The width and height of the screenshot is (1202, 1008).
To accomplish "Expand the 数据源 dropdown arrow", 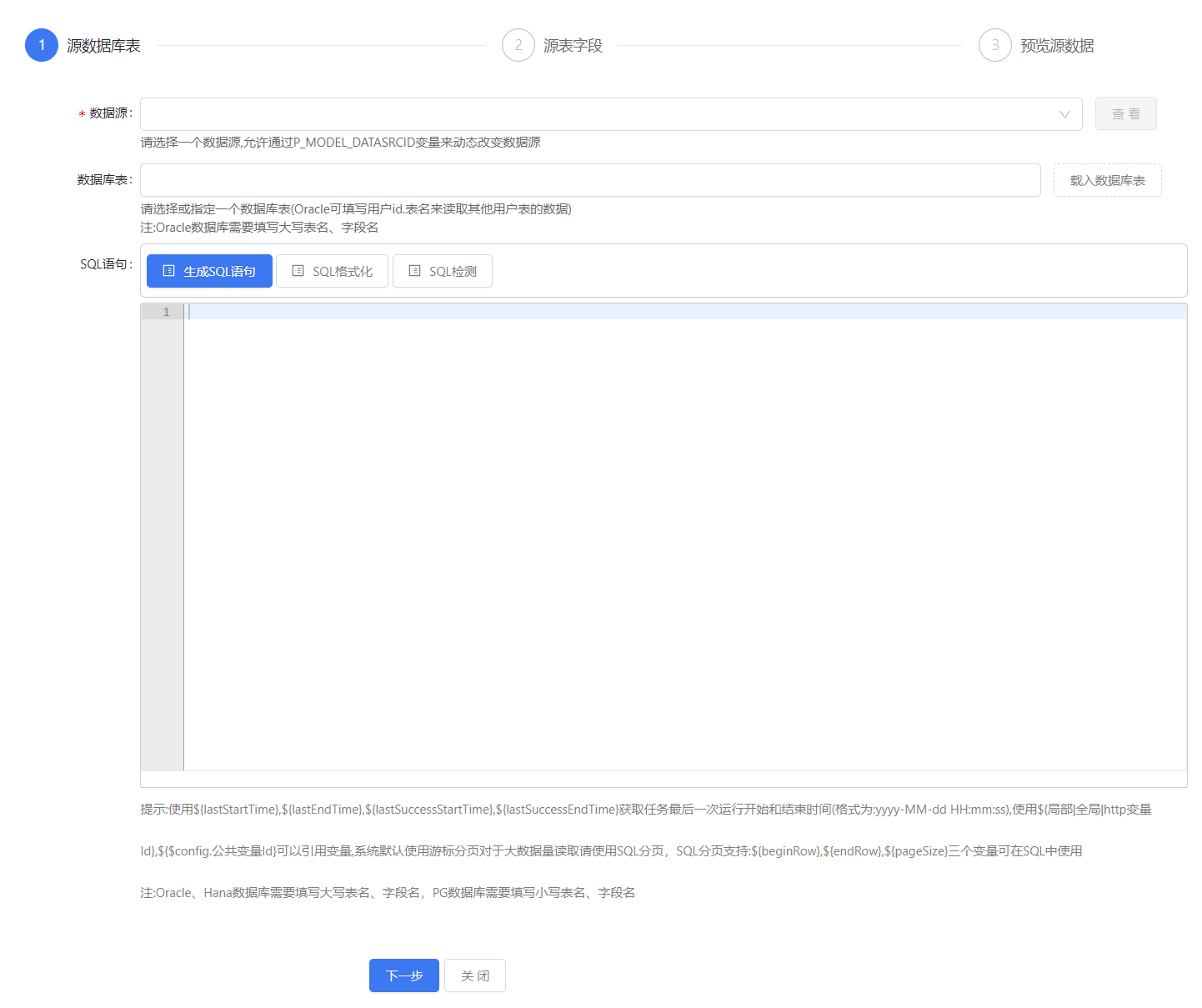I will point(1064,114).
